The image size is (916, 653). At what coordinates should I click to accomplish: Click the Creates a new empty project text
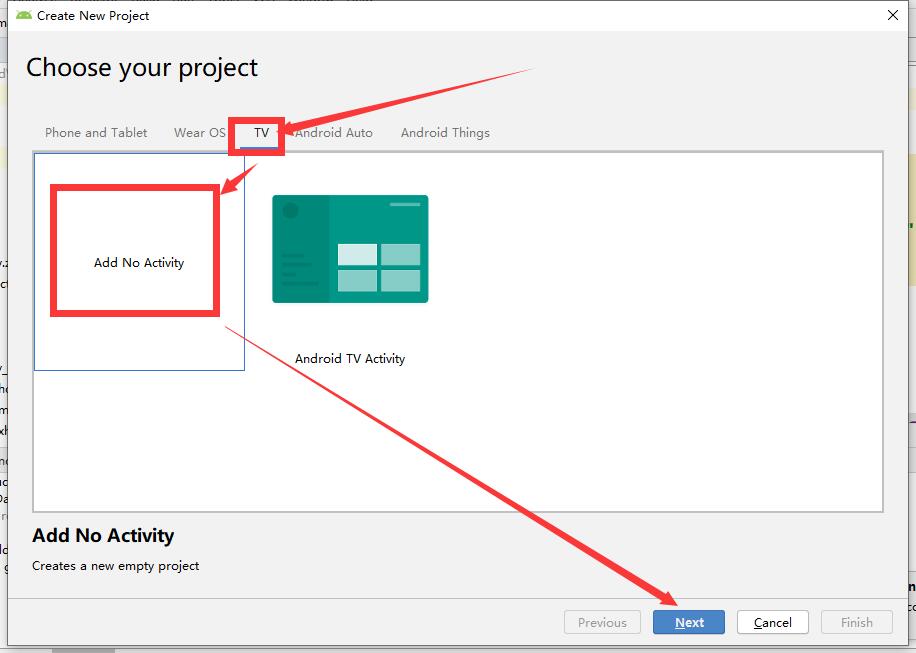click(x=116, y=565)
